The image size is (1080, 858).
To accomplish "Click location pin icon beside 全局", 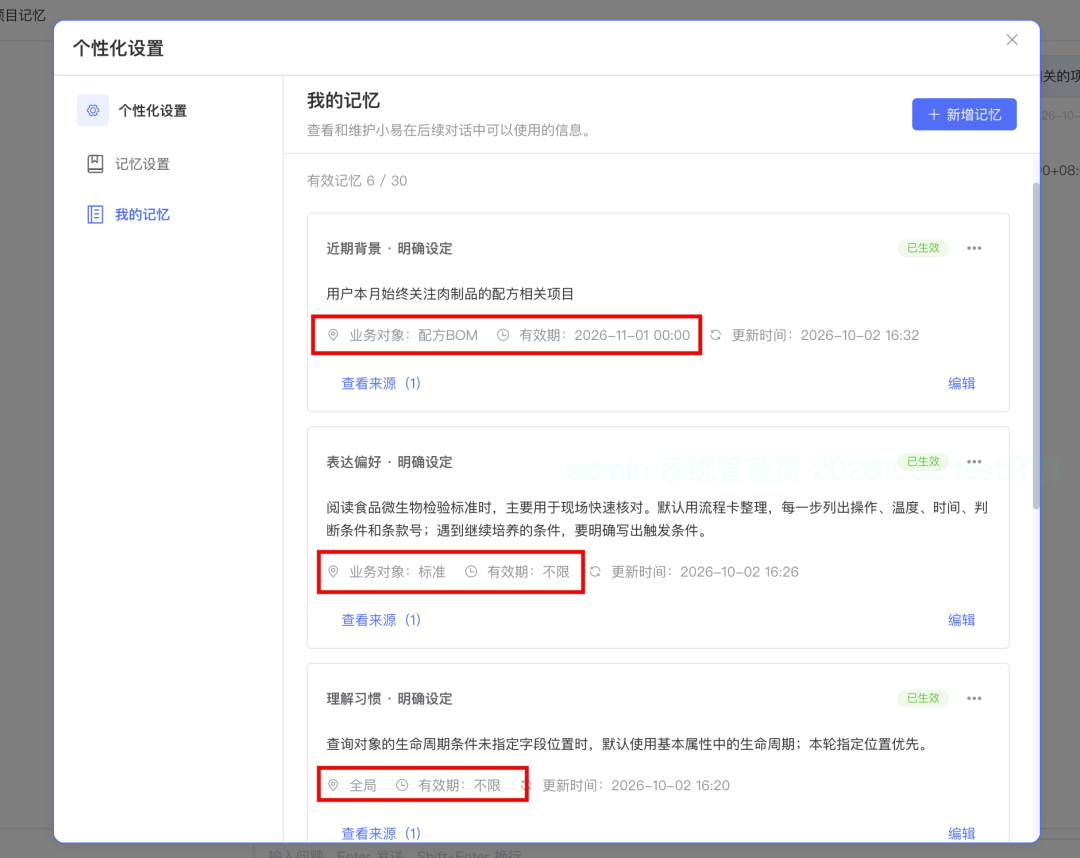I will 333,785.
